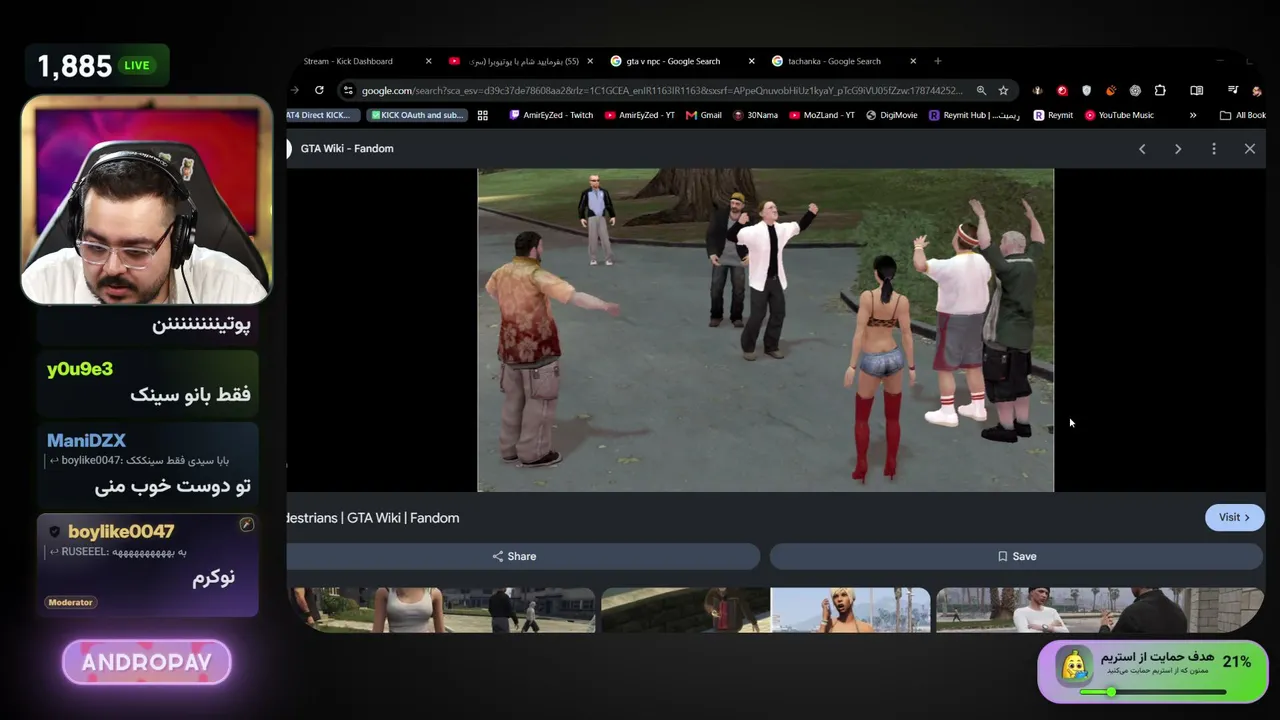The width and height of the screenshot is (1280, 720).
Task: Open the Gmail bookmark
Action: point(704,115)
